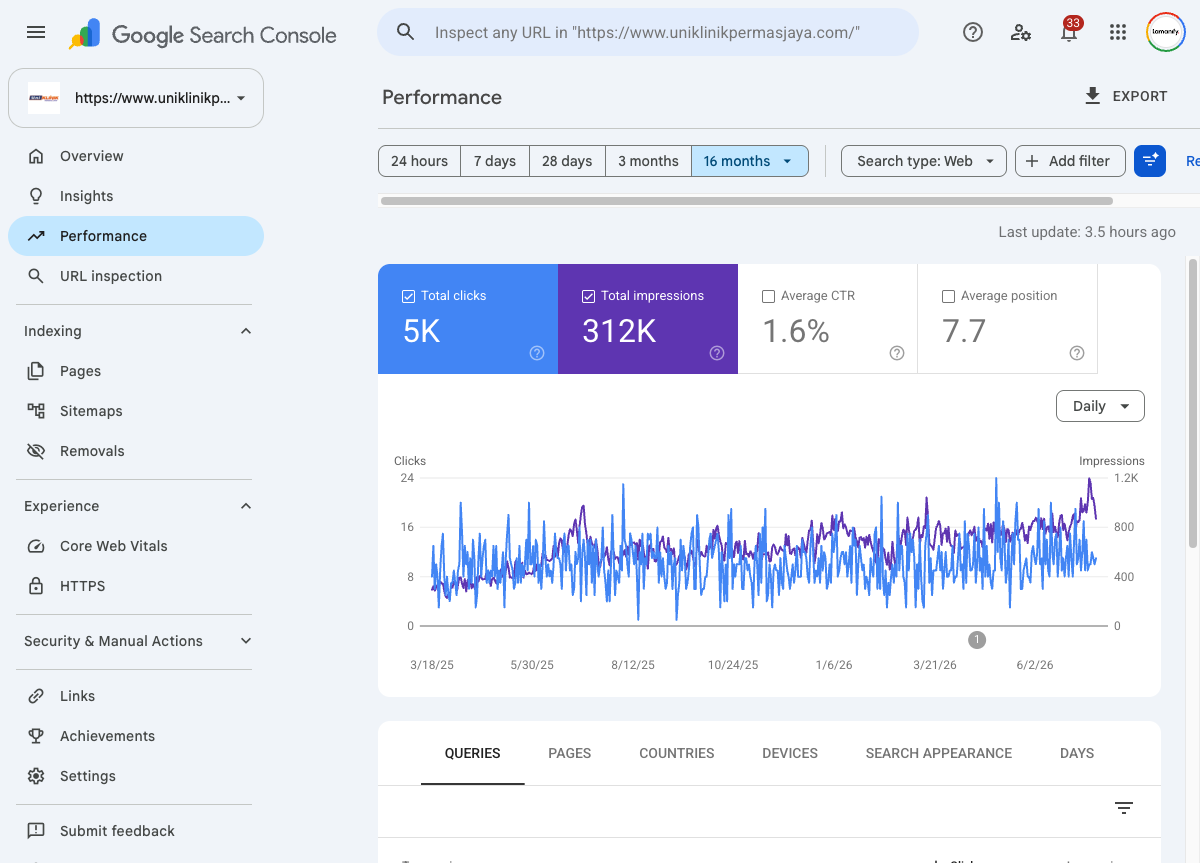Switch to the PAGES tab
Screen dimensions: 1200x863
click(x=570, y=753)
